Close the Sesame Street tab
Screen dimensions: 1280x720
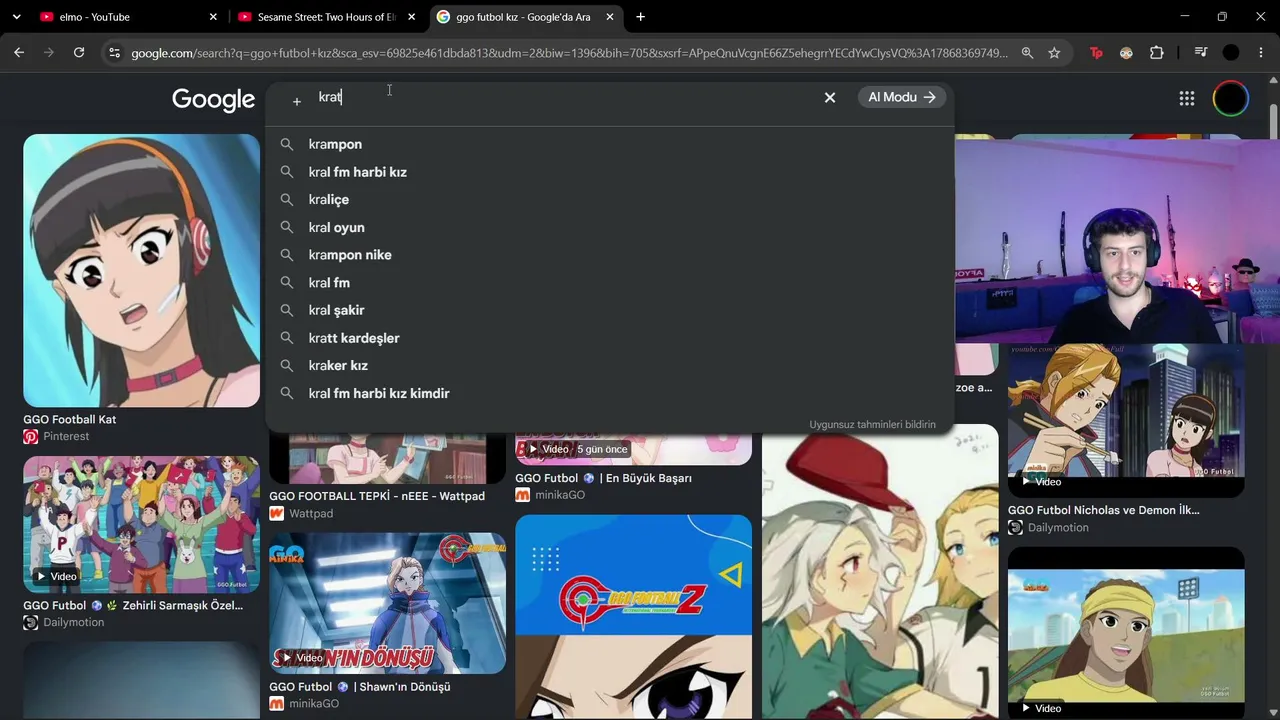point(411,17)
